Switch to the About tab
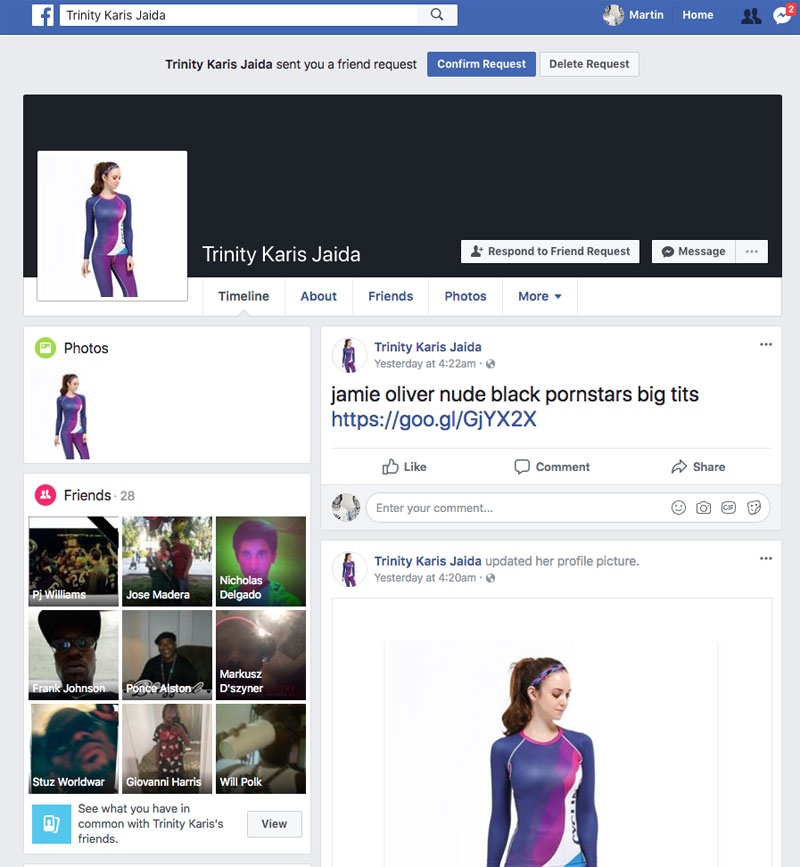 point(318,296)
